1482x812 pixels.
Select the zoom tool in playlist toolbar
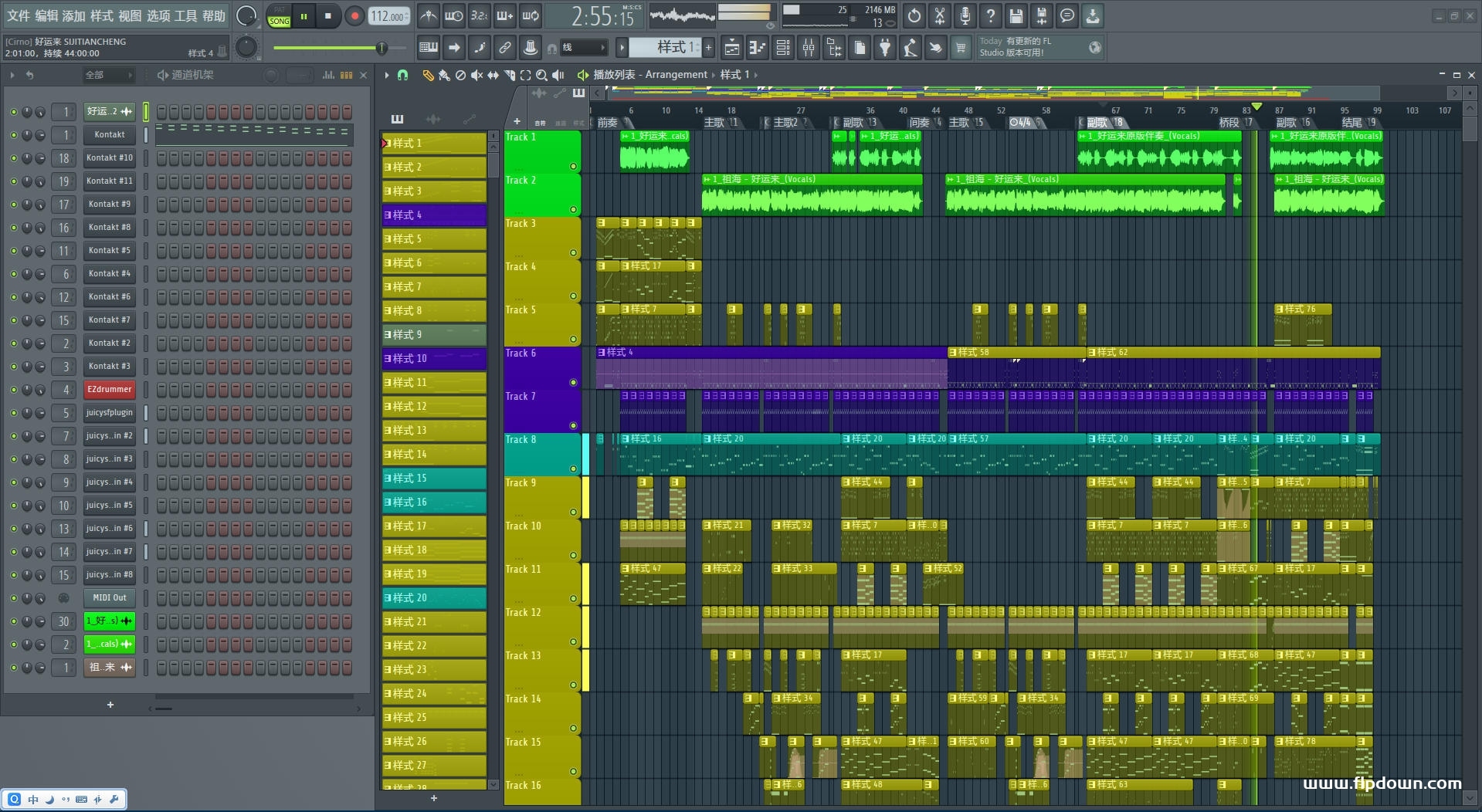click(541, 75)
